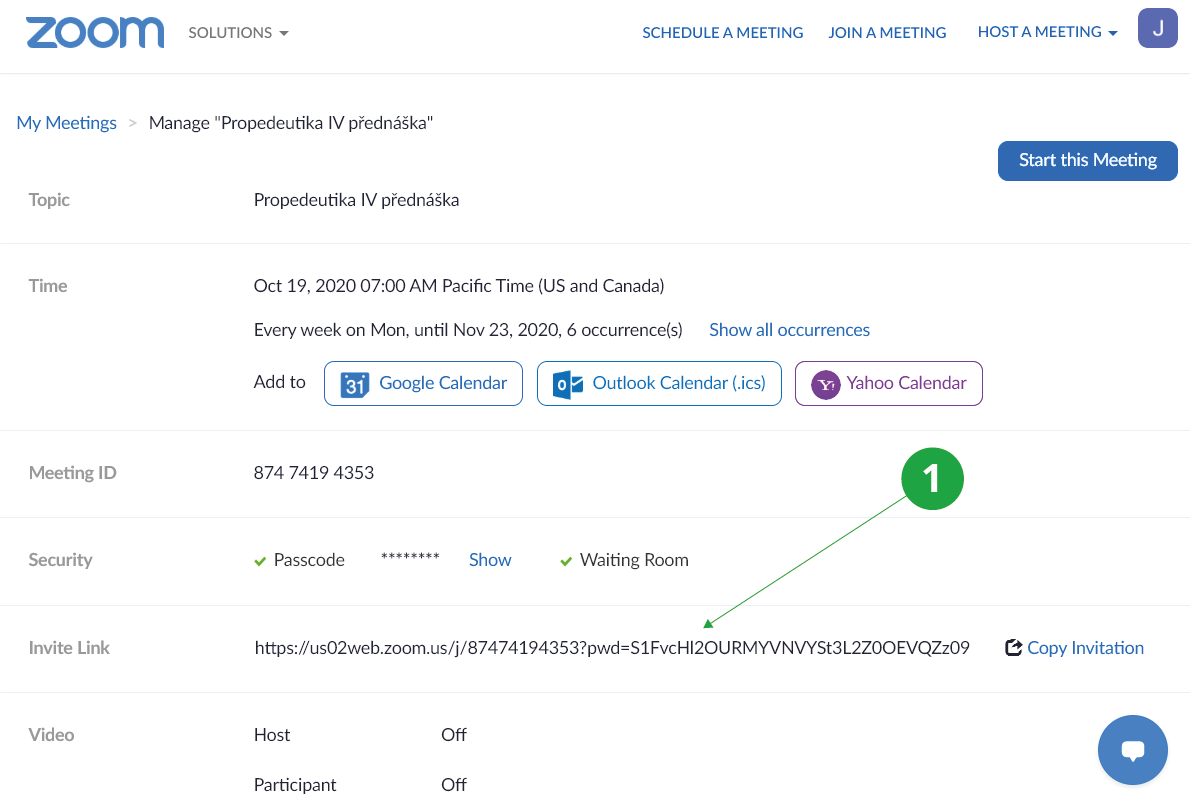The image size is (1191, 798).
Task: Click the Meeting ID number
Action: coord(314,473)
